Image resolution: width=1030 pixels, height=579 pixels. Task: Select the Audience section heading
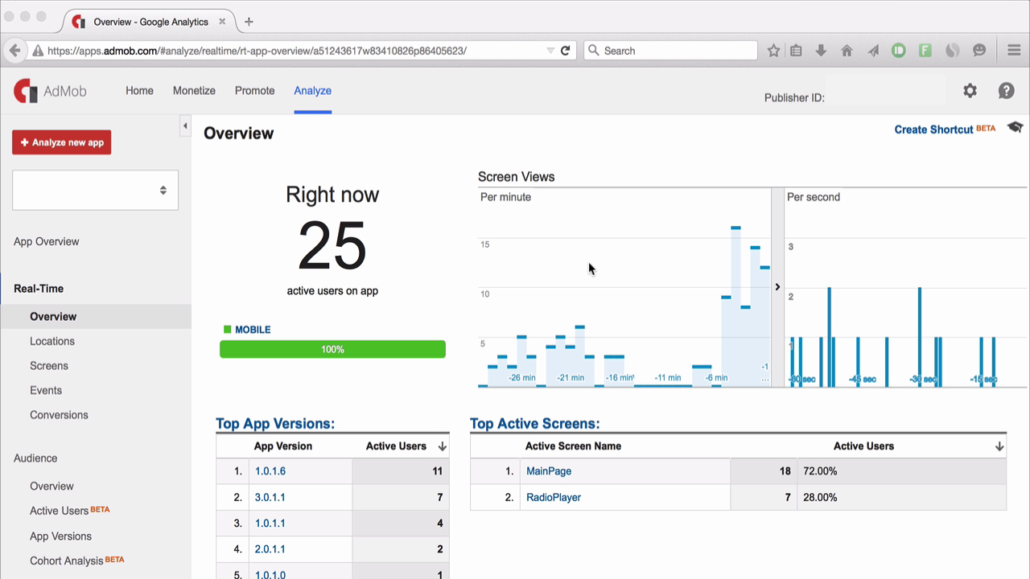coord(35,458)
